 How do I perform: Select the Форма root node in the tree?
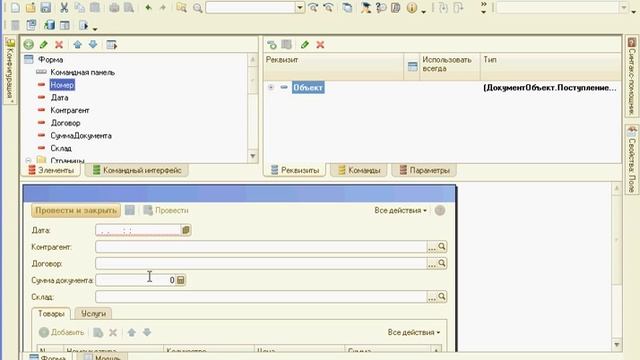pos(50,60)
